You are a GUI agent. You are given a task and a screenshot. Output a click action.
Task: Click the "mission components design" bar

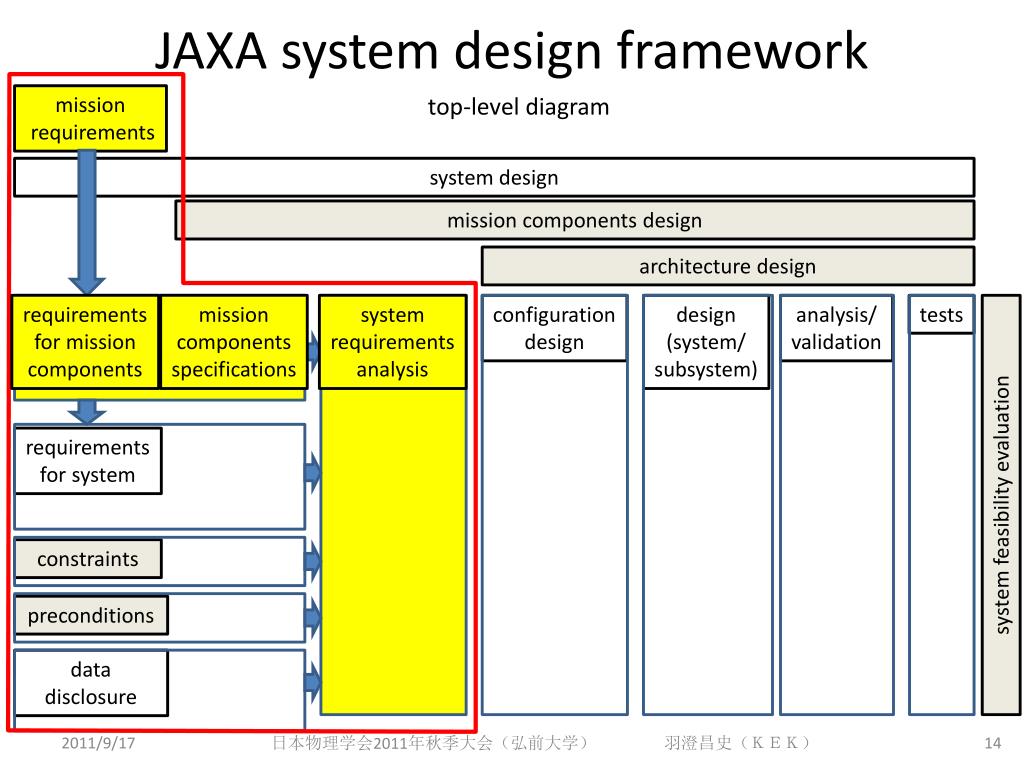pyautogui.click(x=575, y=220)
